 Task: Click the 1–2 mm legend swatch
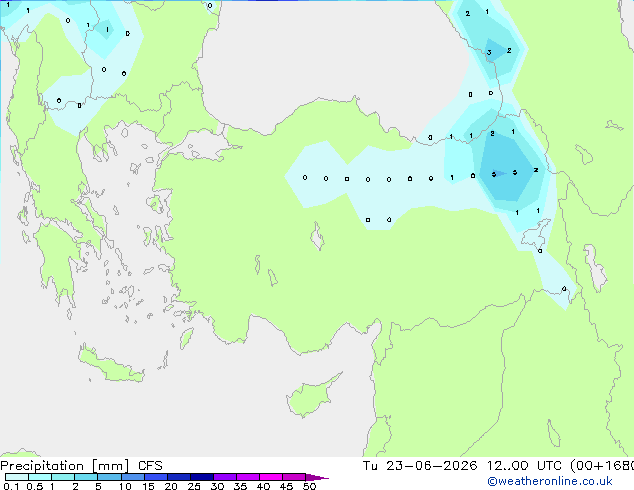[63, 477]
